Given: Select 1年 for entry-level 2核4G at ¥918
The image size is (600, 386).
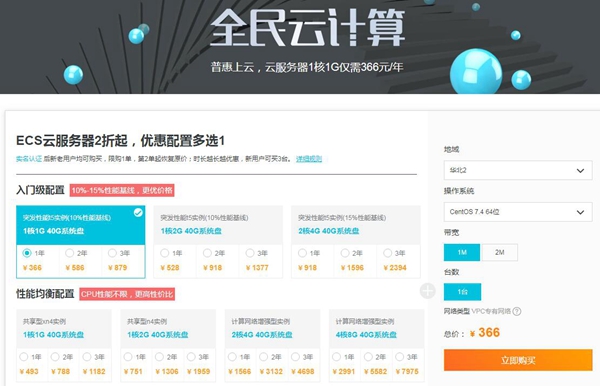Looking at the screenshot, I should [302, 253].
